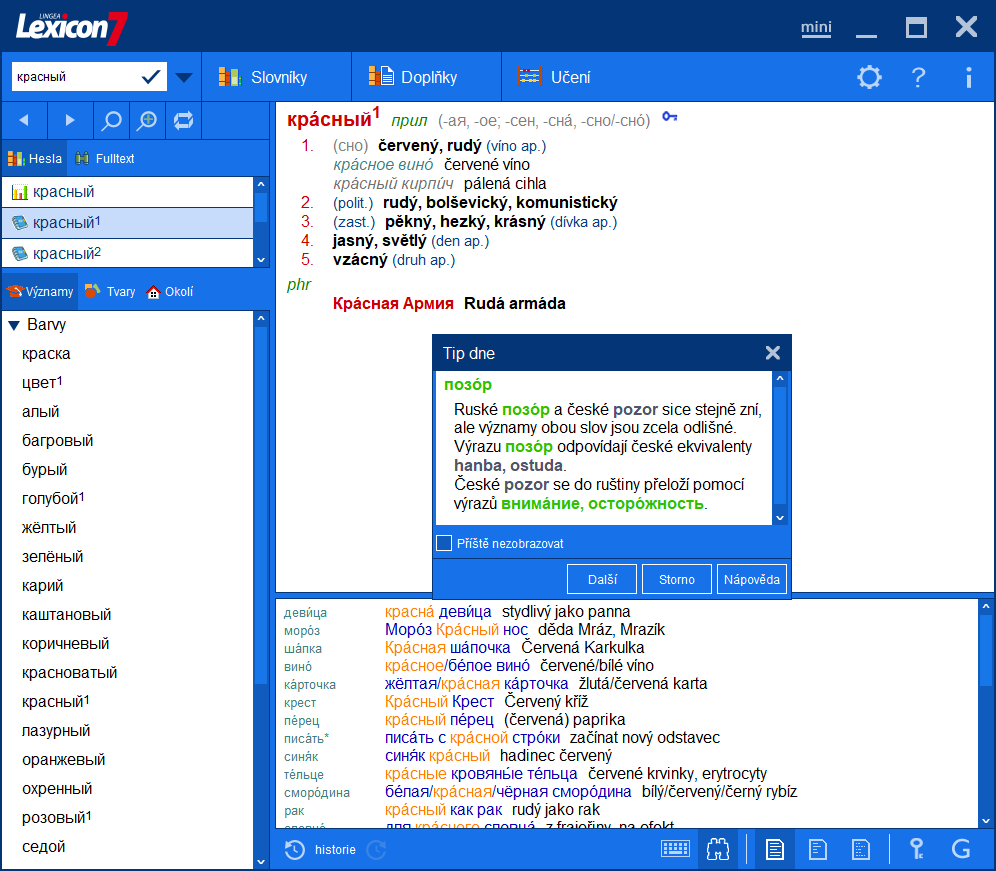Switch to the Fulltext tab

(105, 159)
